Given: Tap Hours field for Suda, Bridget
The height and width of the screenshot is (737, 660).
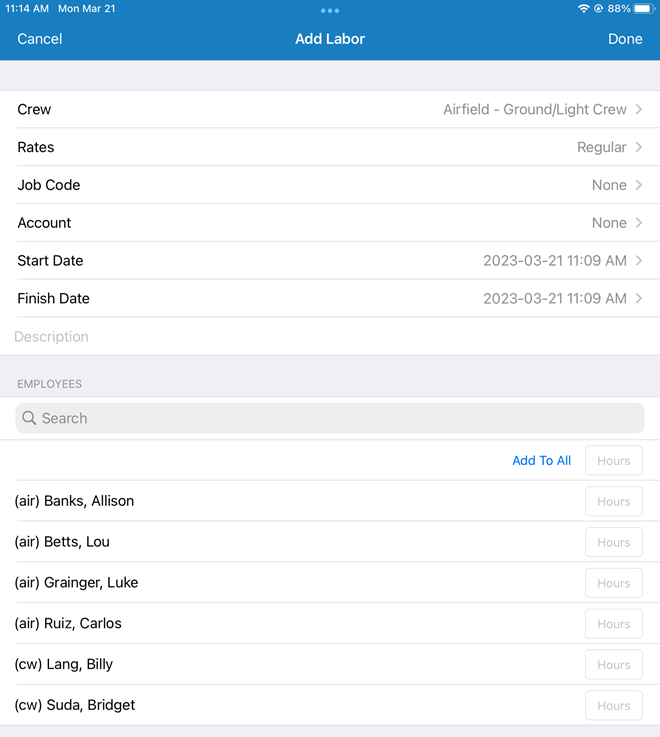Looking at the screenshot, I should 613,705.
